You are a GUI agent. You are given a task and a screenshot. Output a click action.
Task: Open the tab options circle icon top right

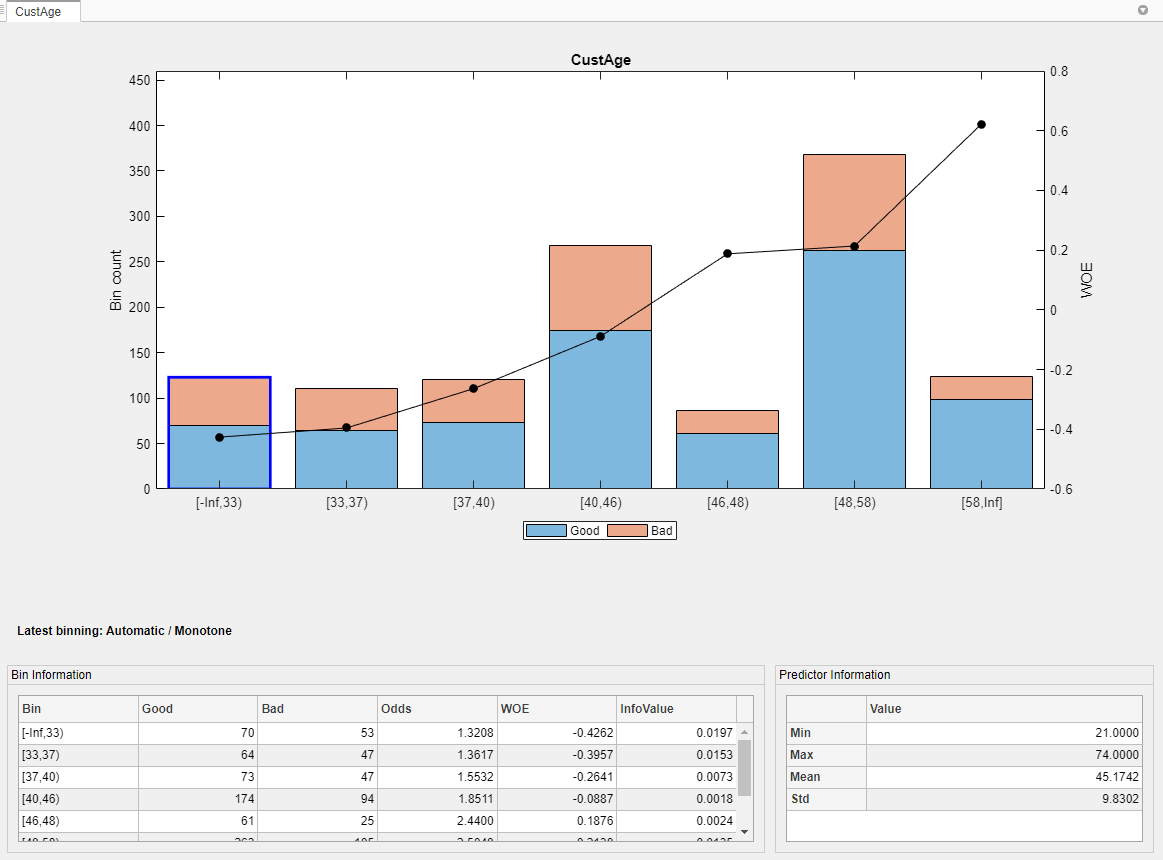[1142, 10]
